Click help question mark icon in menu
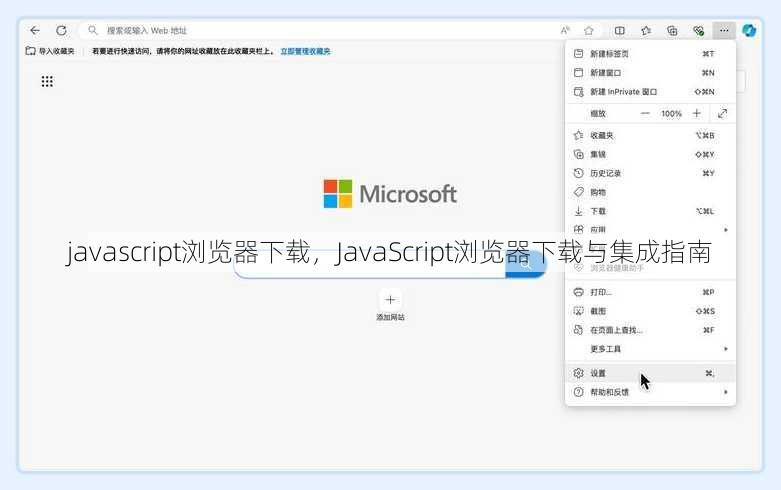Viewport: 781px width, 490px height. pyautogui.click(x=578, y=392)
